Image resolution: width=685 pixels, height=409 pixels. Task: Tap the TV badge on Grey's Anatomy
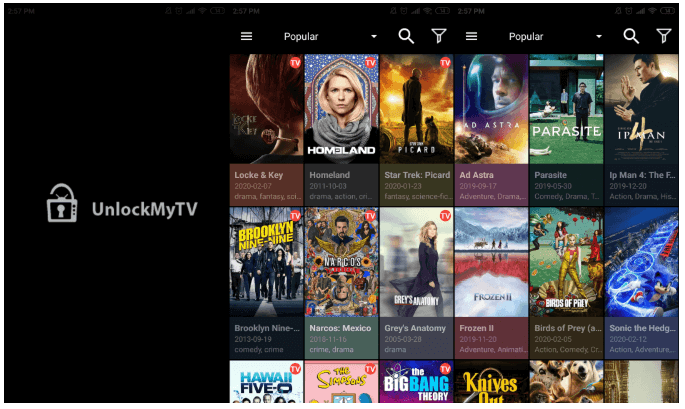click(x=445, y=215)
